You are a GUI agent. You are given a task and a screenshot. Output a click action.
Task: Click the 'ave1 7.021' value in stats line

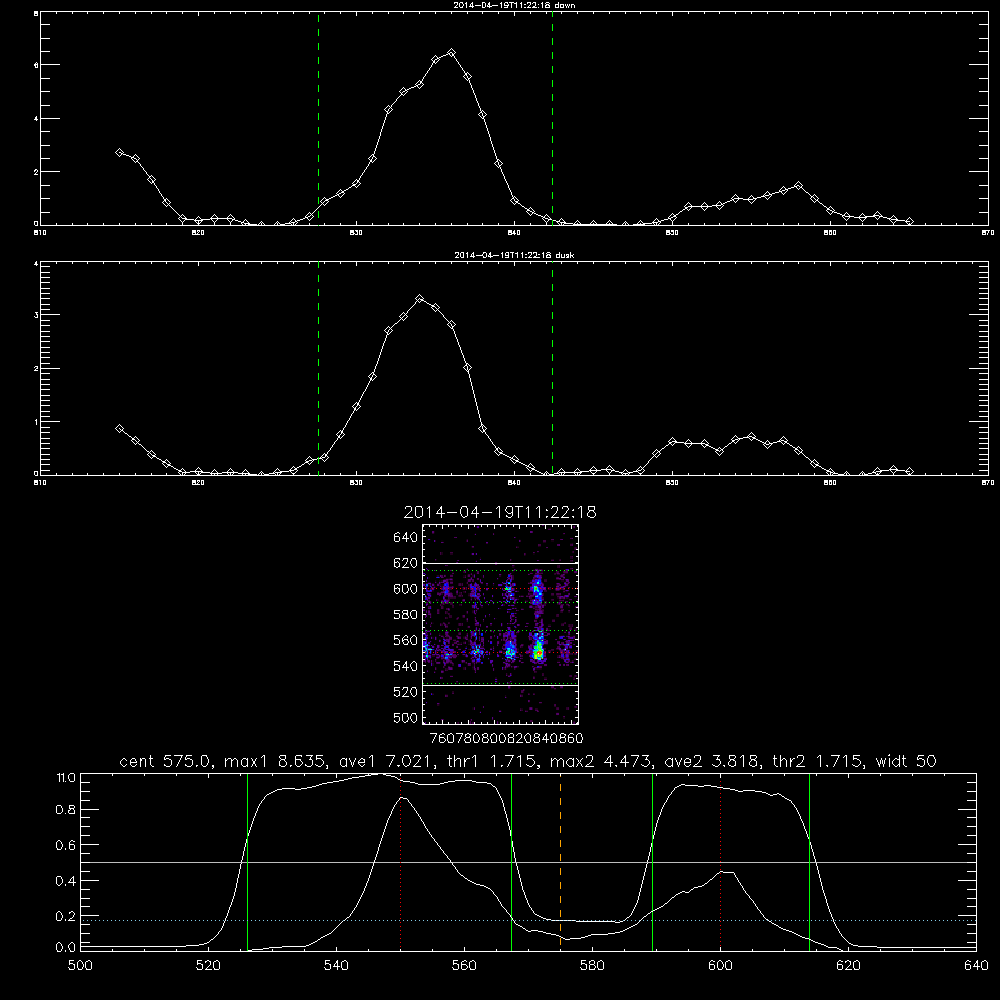[x=386, y=761]
